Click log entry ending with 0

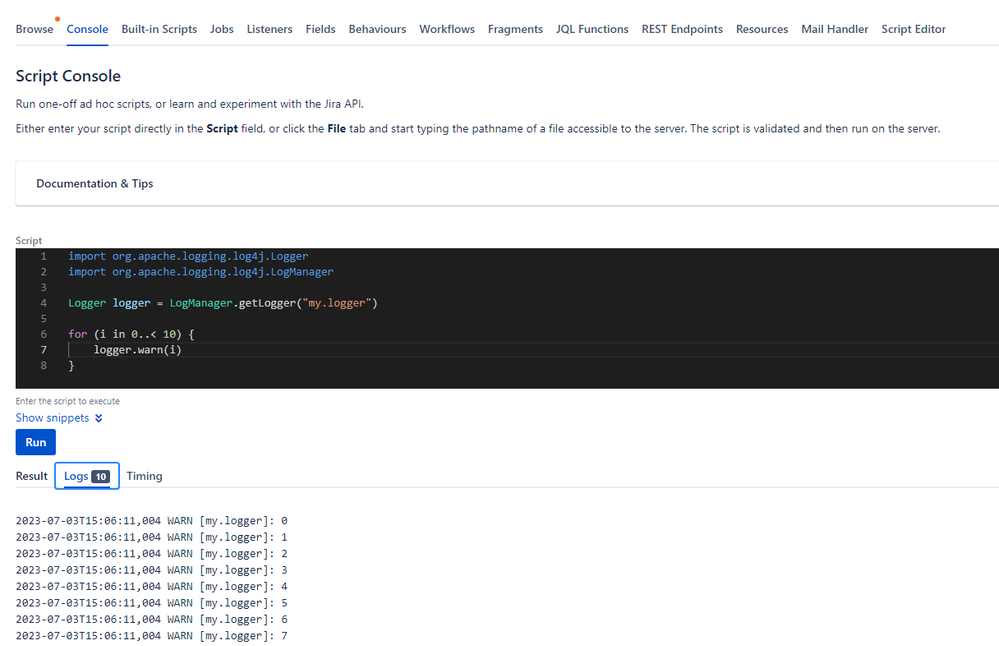(152, 521)
